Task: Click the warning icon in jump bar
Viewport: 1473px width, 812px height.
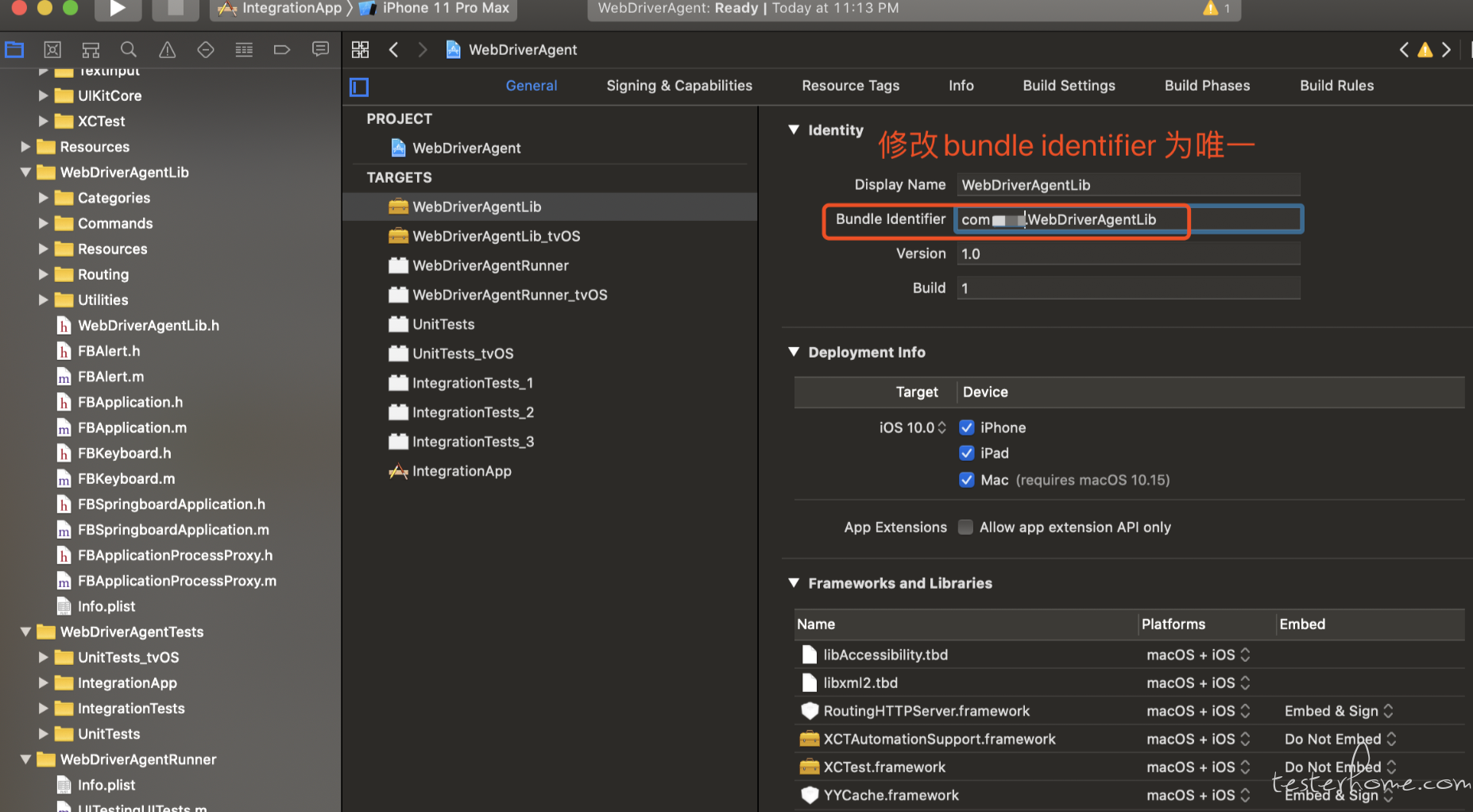Action: coord(1425,50)
